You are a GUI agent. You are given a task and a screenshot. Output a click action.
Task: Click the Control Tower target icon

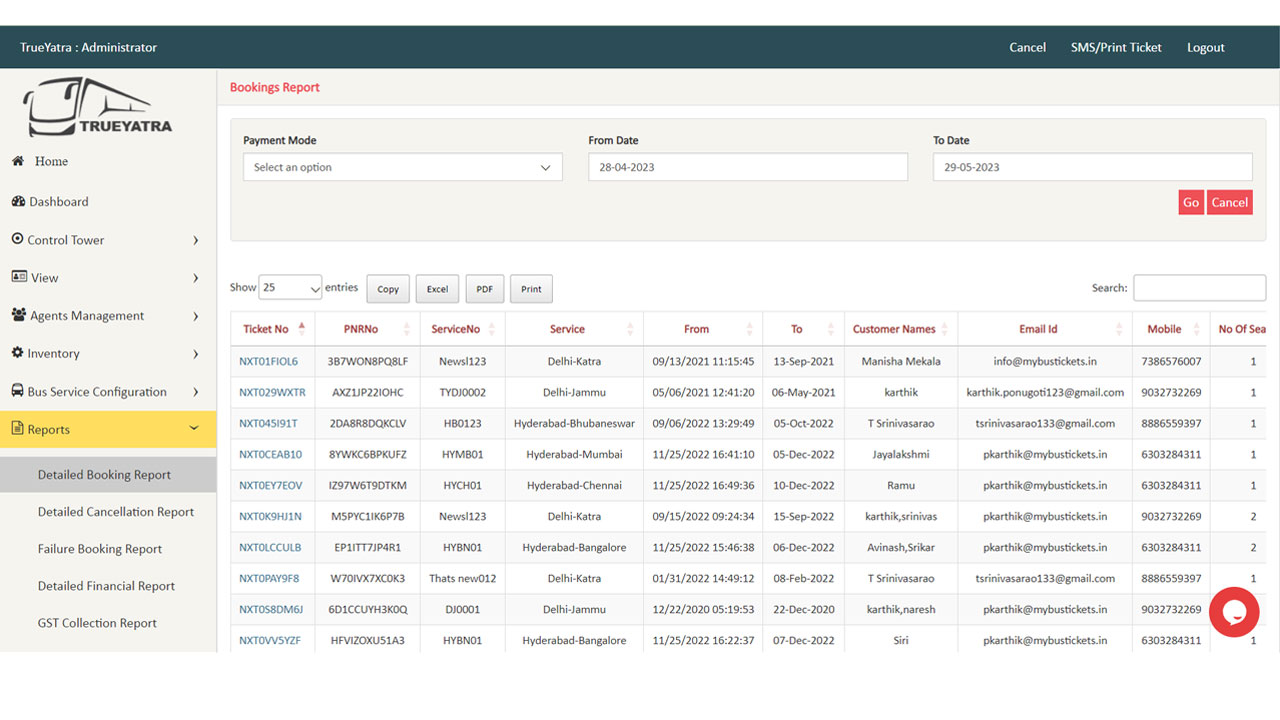pyautogui.click(x=18, y=239)
